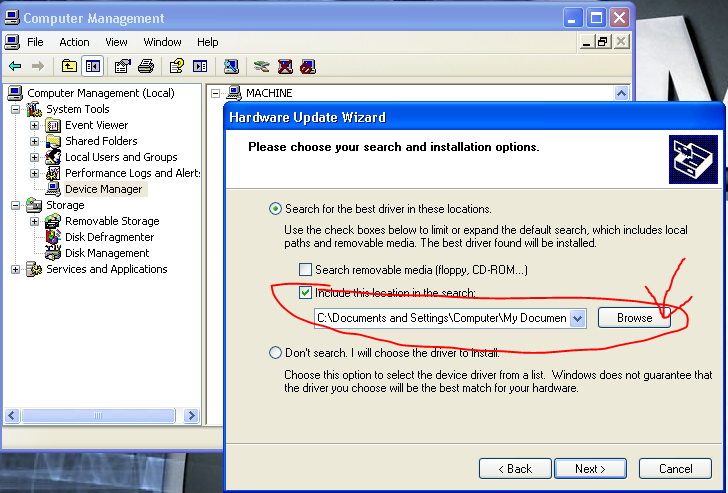
Task: Open the View menu
Action: tap(116, 42)
